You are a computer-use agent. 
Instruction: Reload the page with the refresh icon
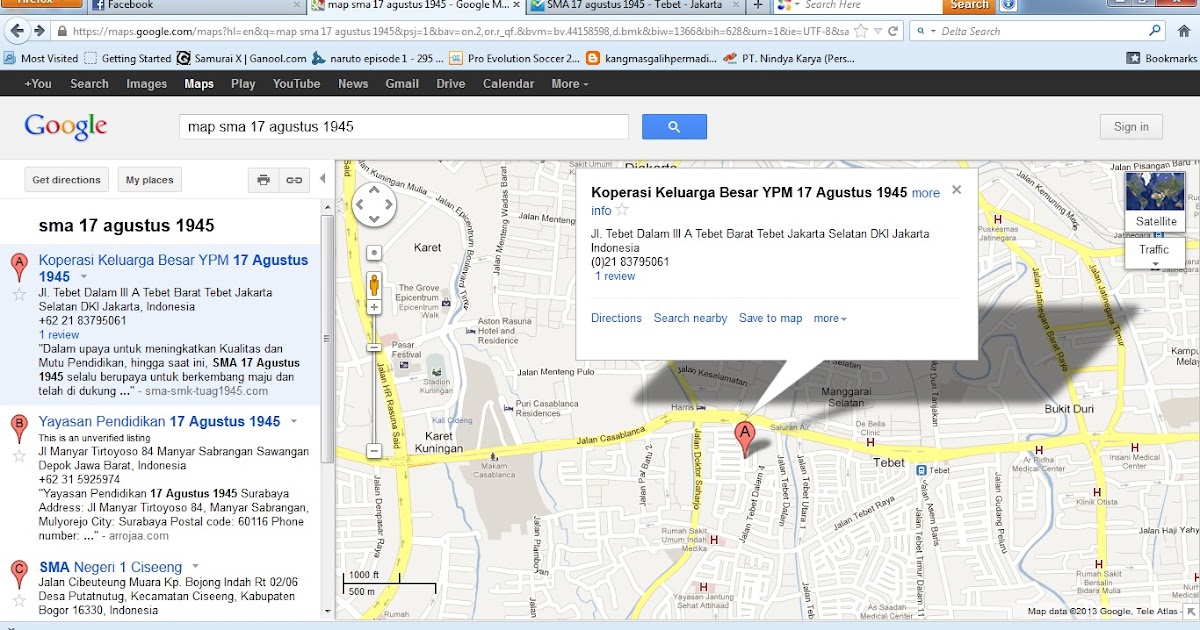click(893, 31)
